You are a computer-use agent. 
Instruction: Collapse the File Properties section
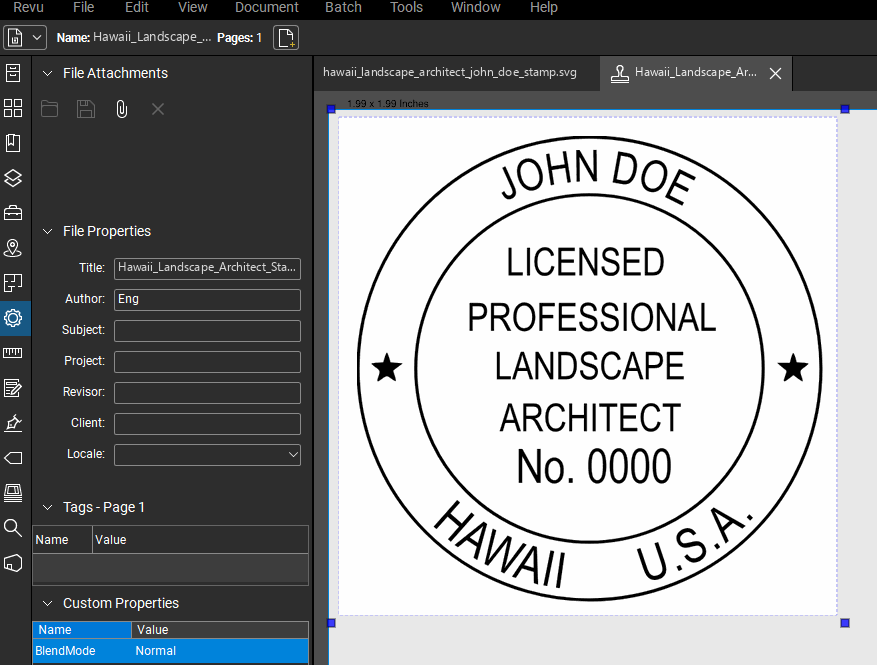tap(48, 231)
